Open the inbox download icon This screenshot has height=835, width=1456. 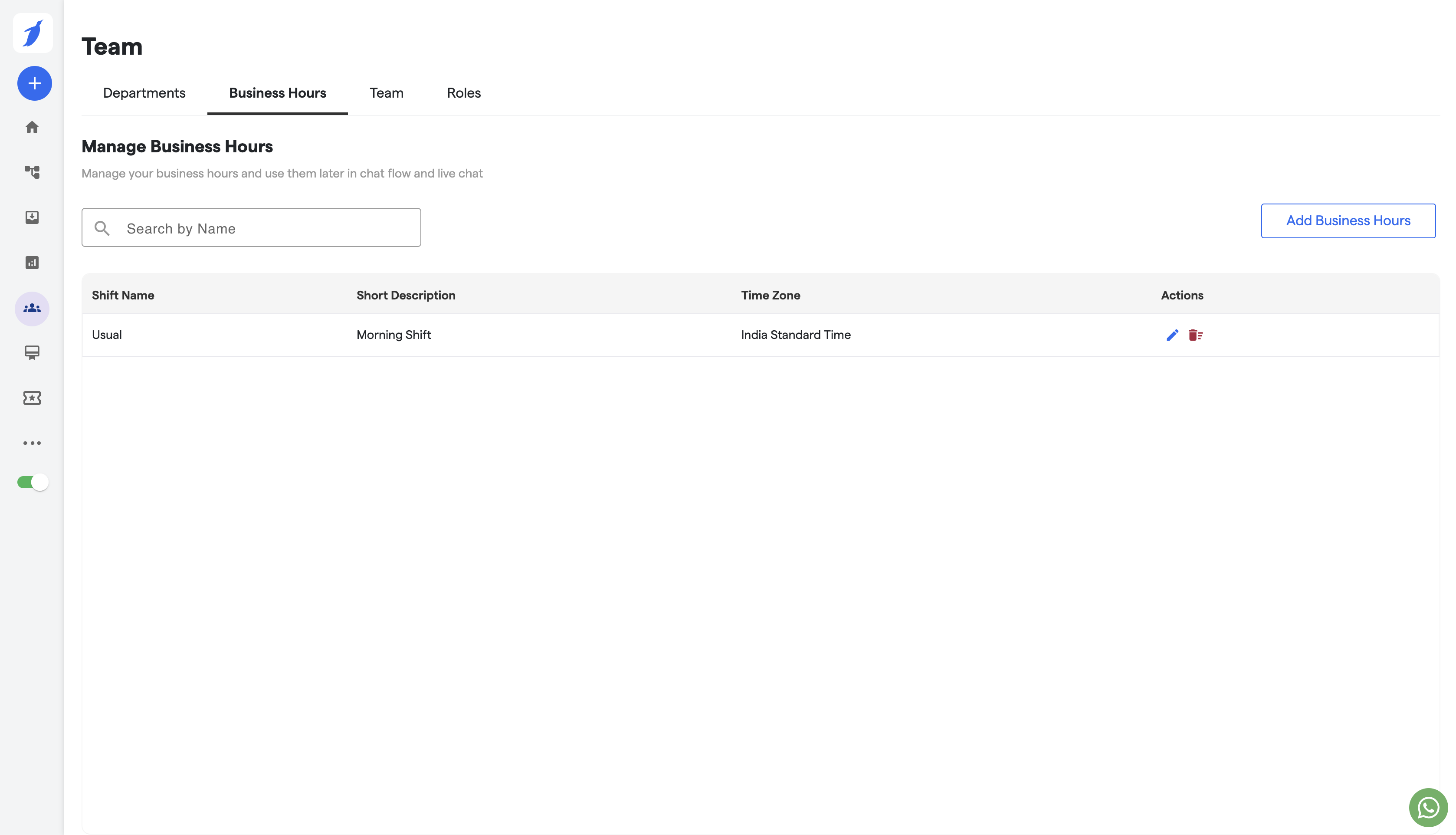[x=32, y=217]
